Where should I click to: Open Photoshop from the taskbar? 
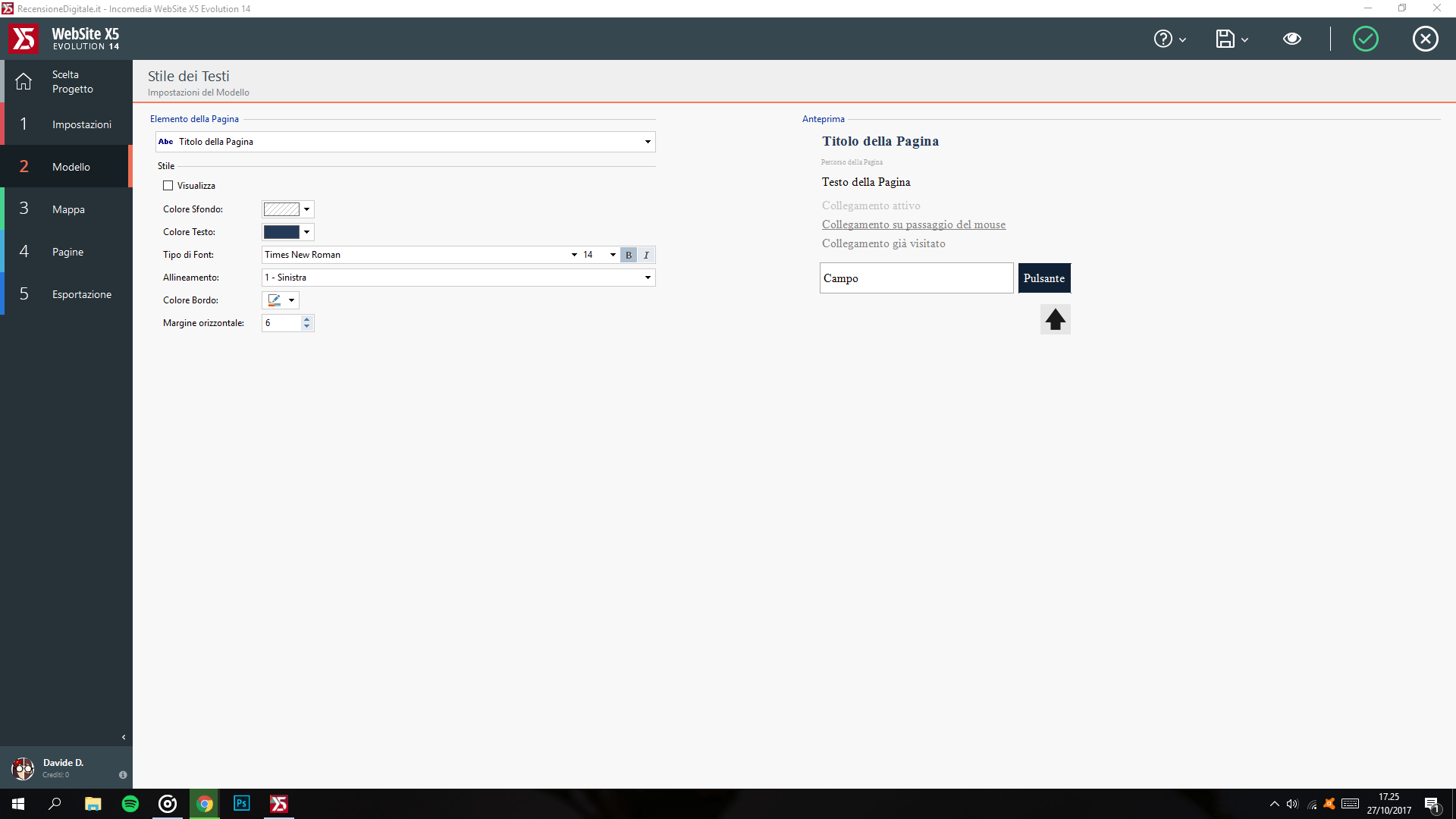(x=242, y=804)
